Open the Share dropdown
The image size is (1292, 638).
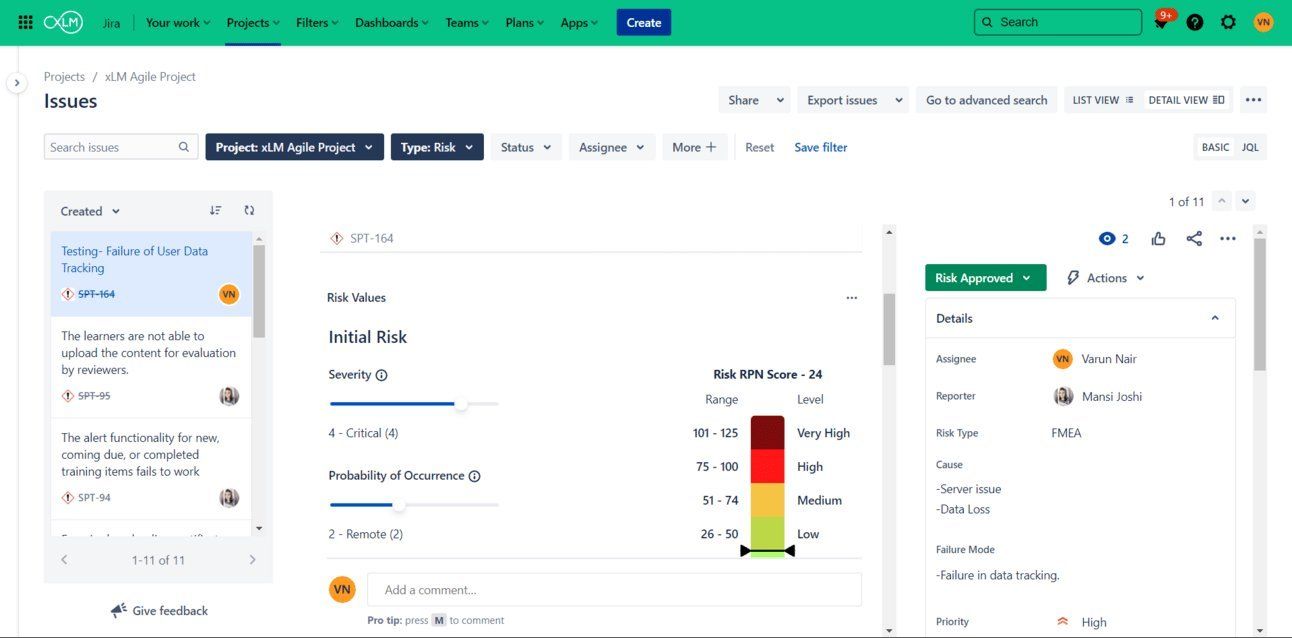[754, 100]
